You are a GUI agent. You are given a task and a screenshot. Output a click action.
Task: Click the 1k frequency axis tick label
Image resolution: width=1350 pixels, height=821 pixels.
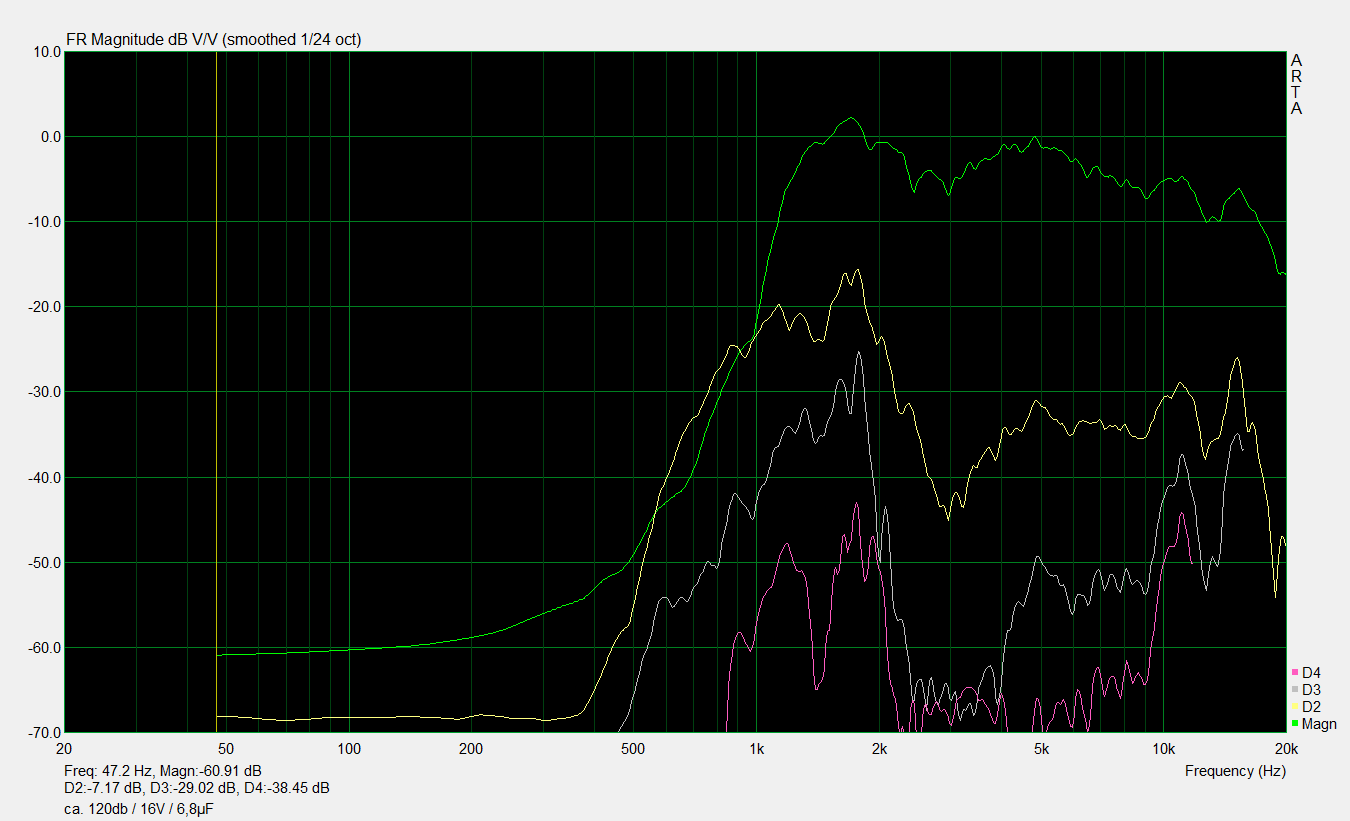[756, 749]
